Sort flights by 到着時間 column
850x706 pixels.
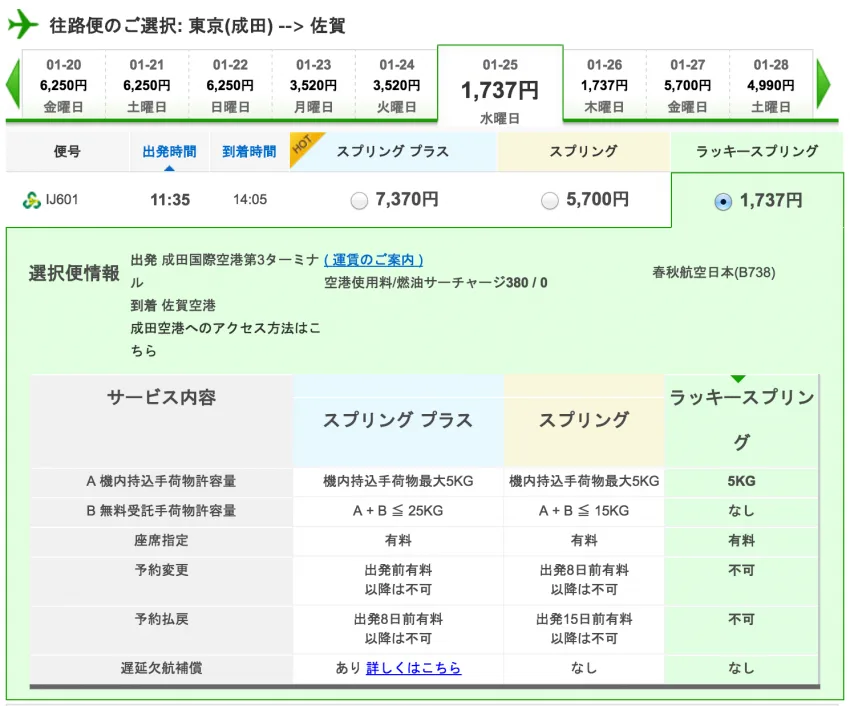point(249,151)
